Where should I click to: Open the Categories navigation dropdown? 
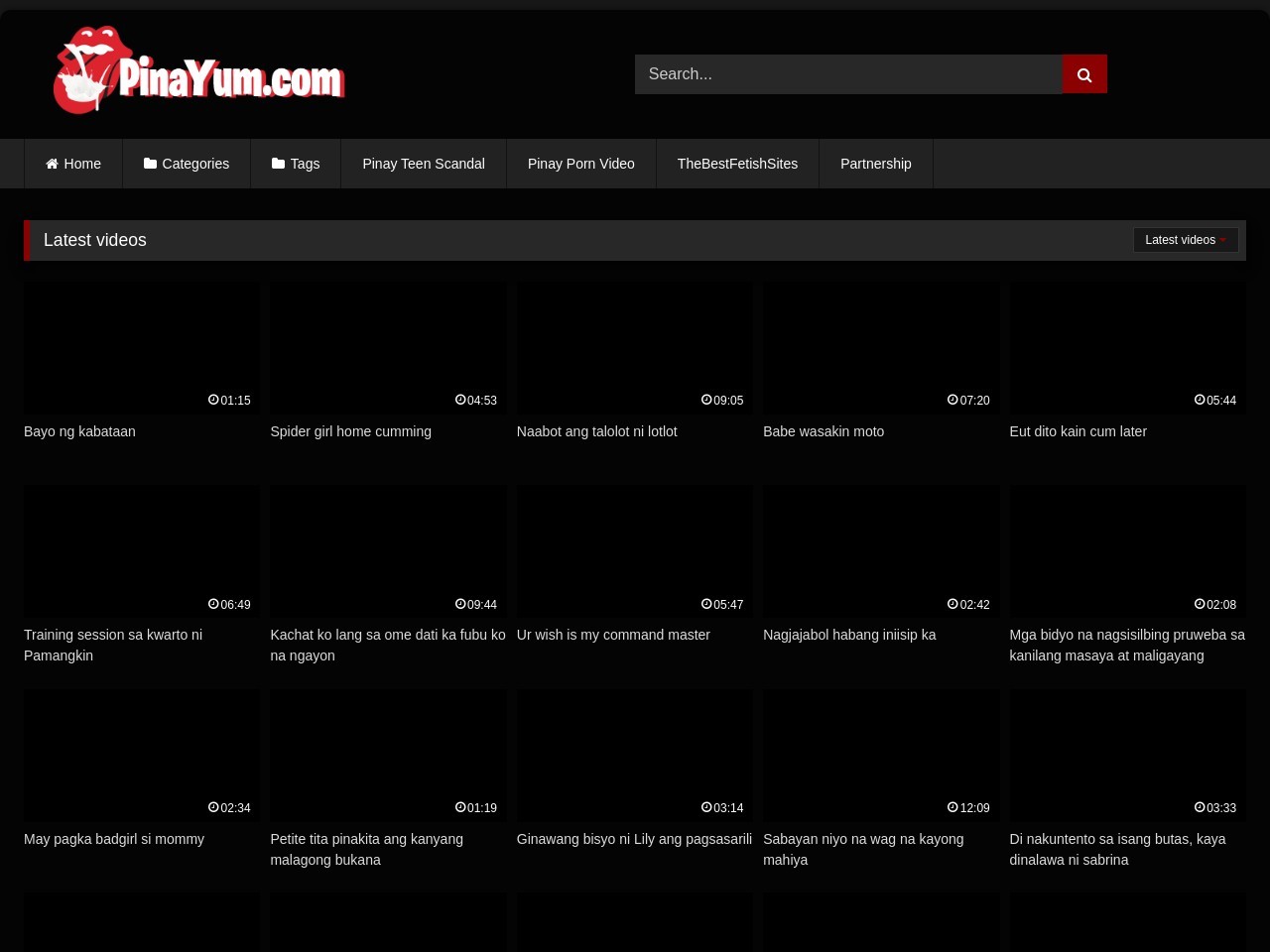[x=187, y=164]
